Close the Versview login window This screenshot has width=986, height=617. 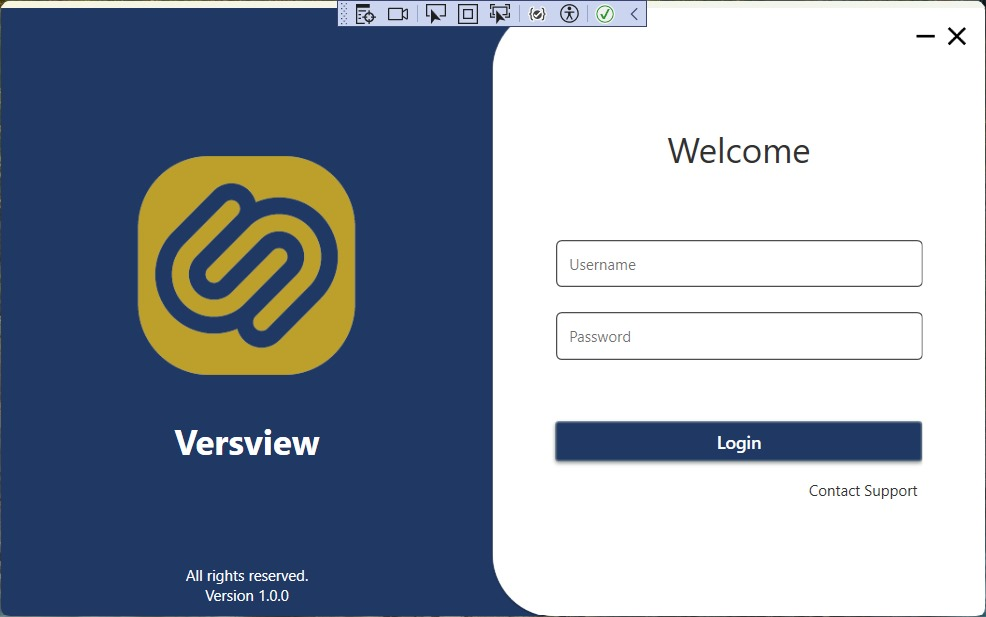point(957,37)
